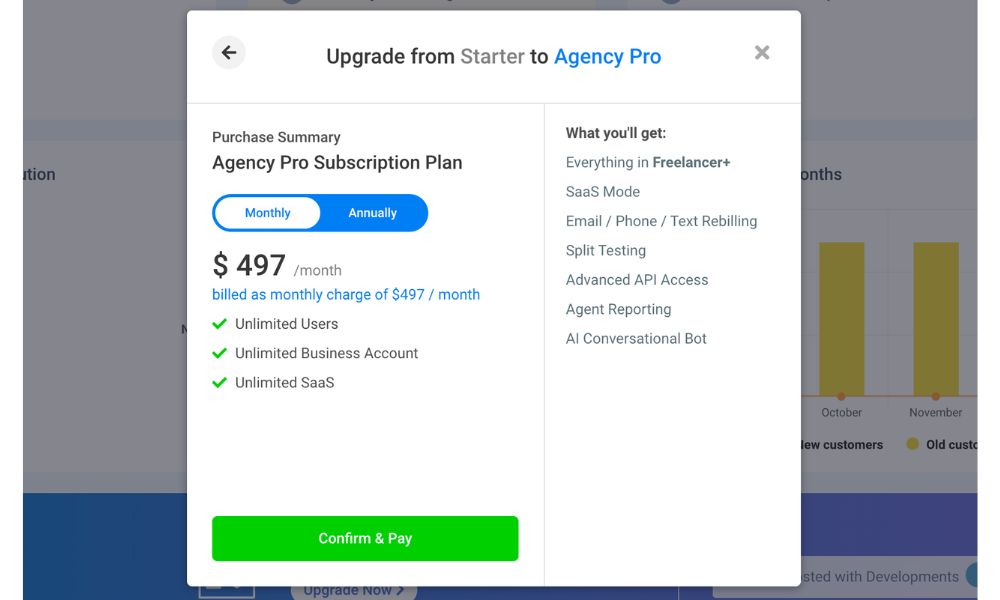
Task: Click the back arrow in the upgrade dialog
Action: (229, 53)
